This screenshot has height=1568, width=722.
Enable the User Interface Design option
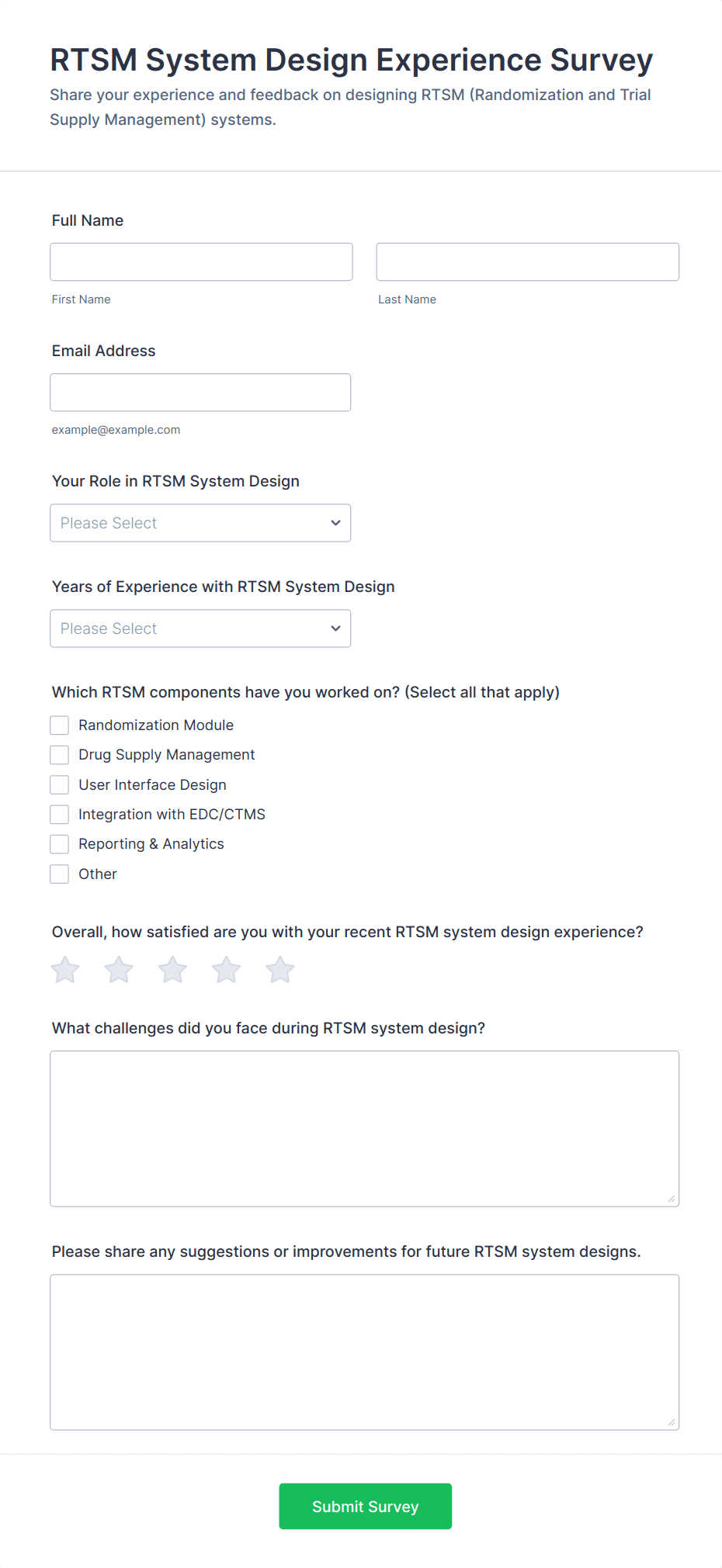click(59, 784)
